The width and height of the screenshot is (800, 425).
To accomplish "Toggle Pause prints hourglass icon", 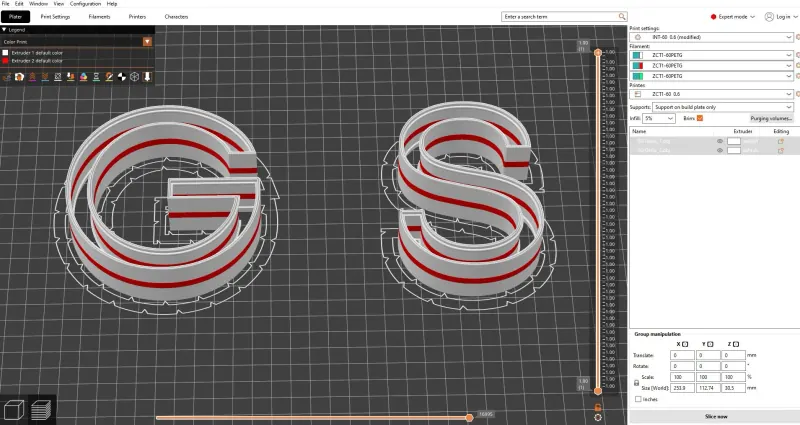I will tap(96, 77).
